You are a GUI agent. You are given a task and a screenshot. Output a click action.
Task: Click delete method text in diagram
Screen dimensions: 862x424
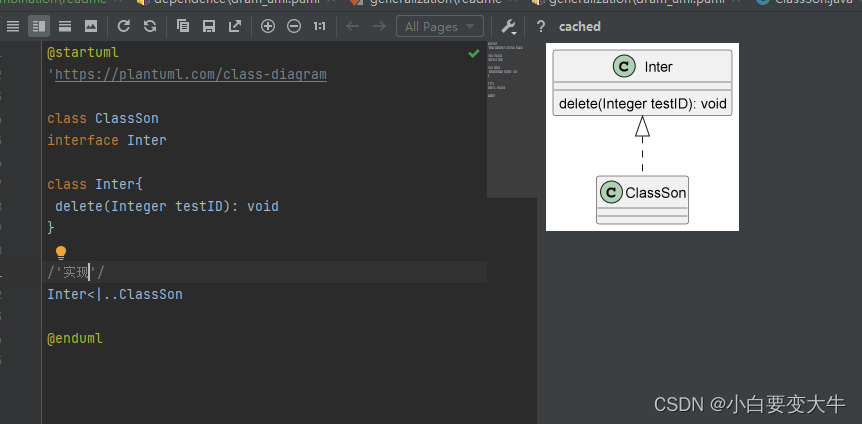(643, 103)
